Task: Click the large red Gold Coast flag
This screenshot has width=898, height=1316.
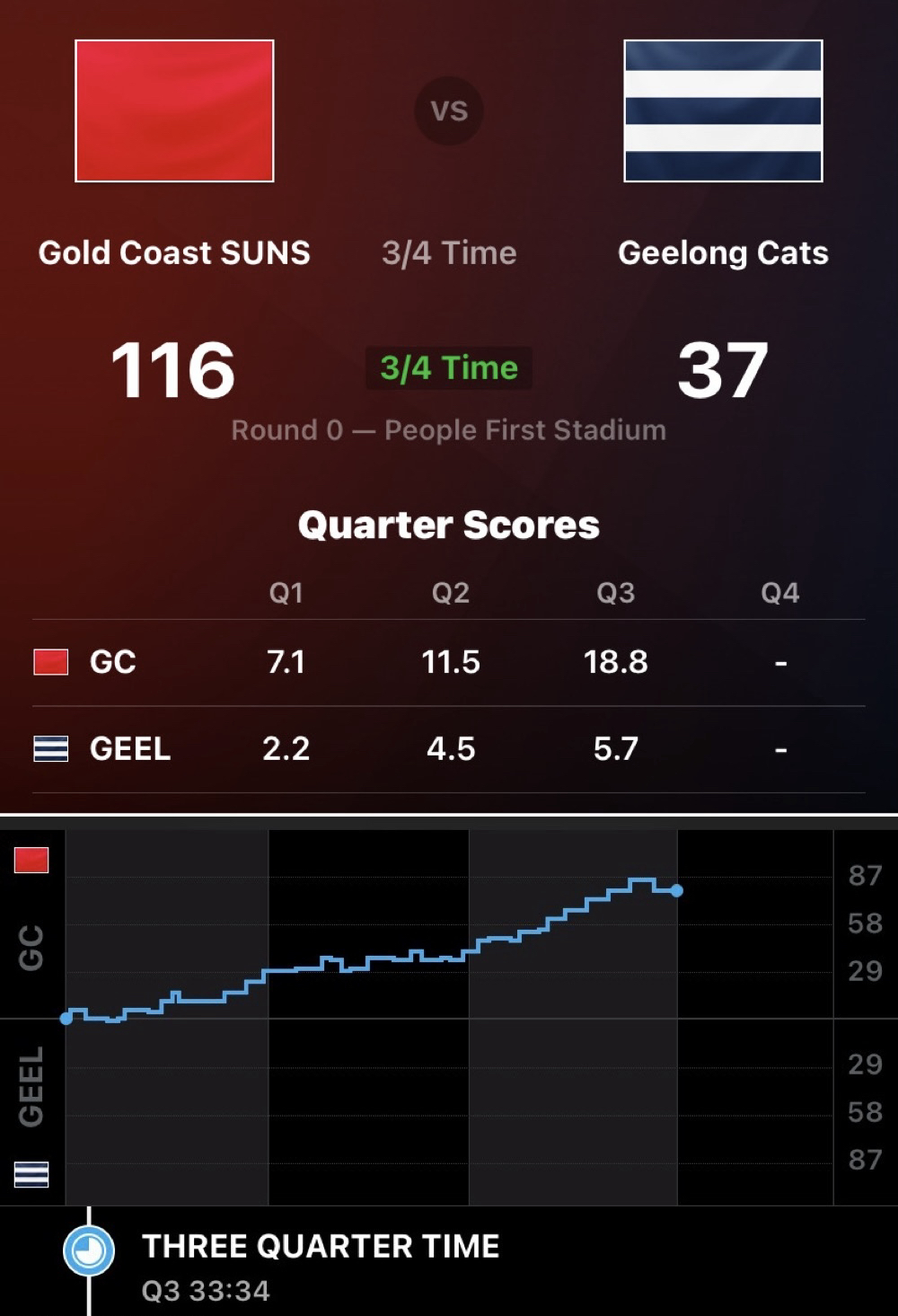Action: pyautogui.click(x=174, y=110)
